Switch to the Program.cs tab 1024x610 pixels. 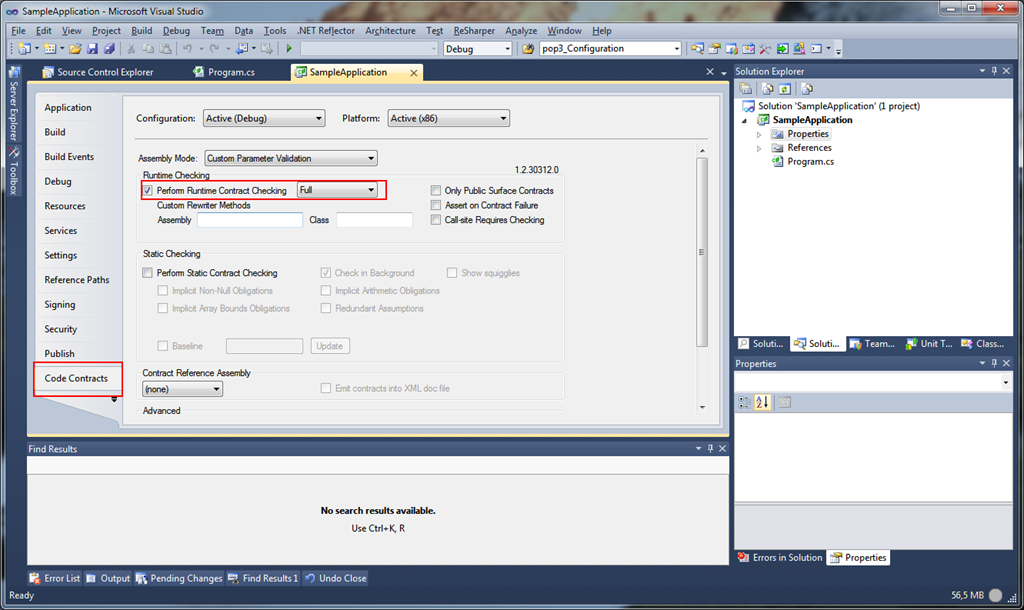click(224, 72)
